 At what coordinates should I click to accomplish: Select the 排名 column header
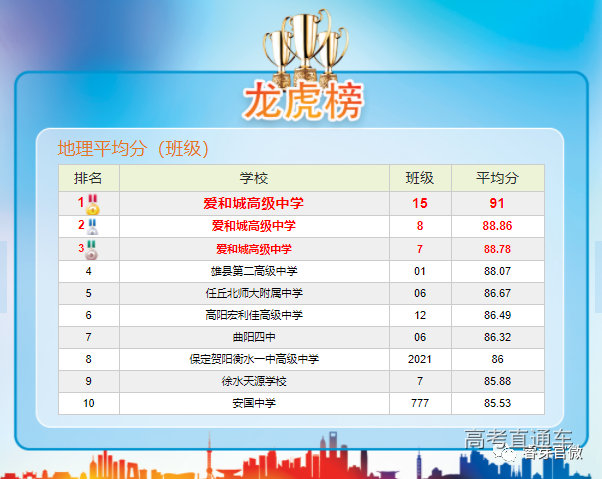(88, 178)
